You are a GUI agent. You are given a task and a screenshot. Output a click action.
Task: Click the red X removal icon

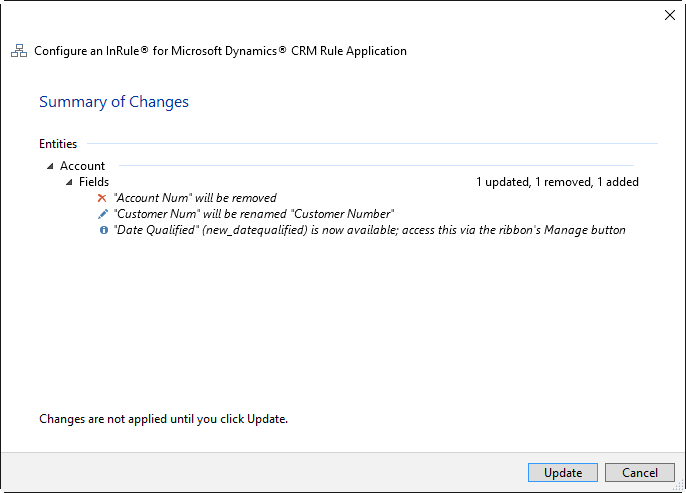pyautogui.click(x=102, y=198)
